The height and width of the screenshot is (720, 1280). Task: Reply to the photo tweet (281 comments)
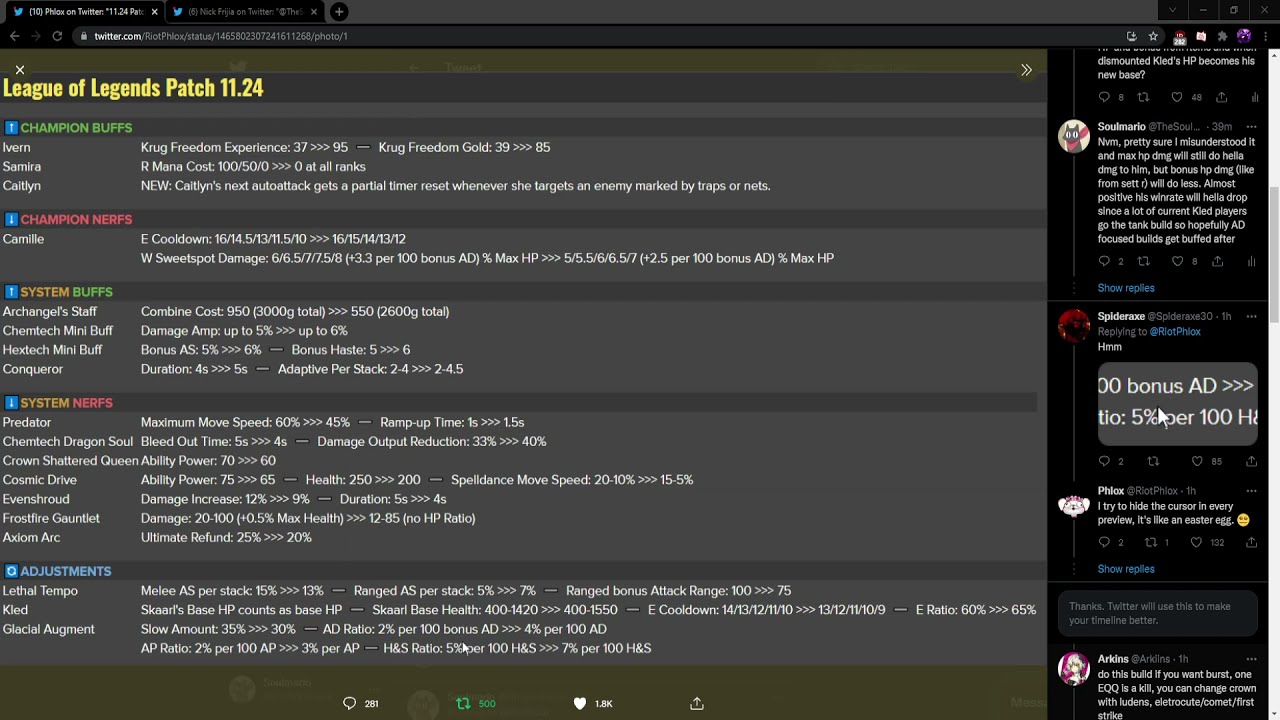pyautogui.click(x=349, y=703)
